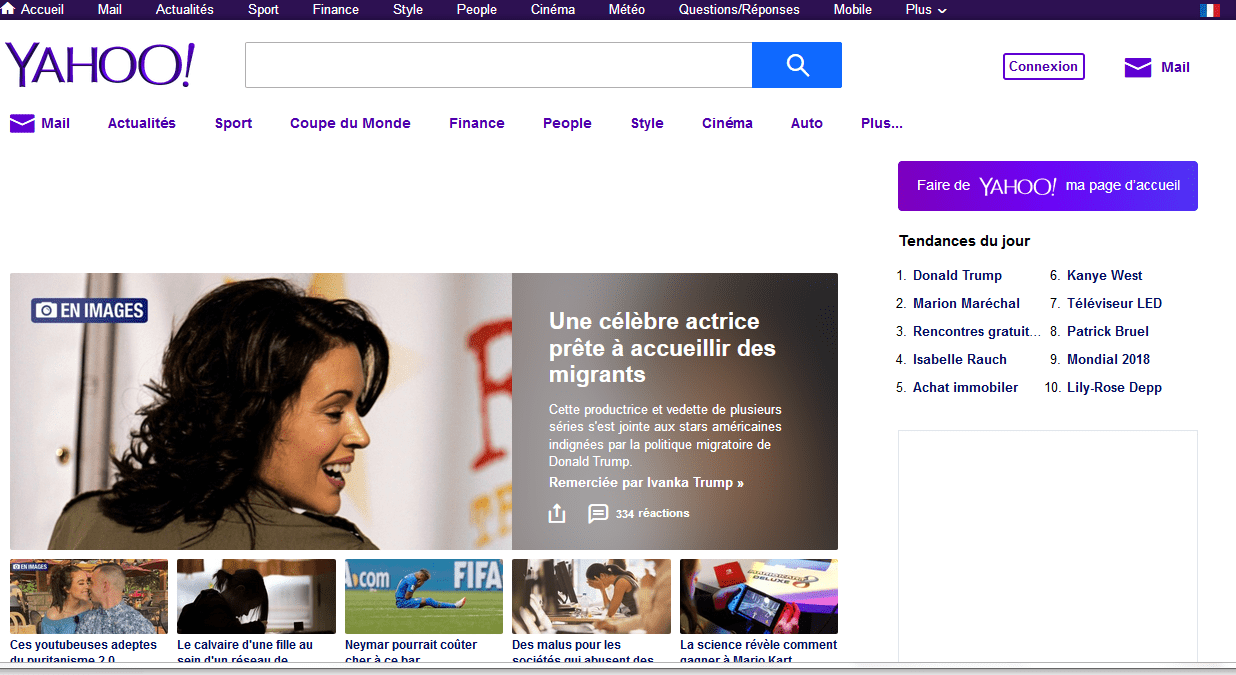Open the calvaire d'une fille thumbnail
1236x675 pixels.
point(256,596)
